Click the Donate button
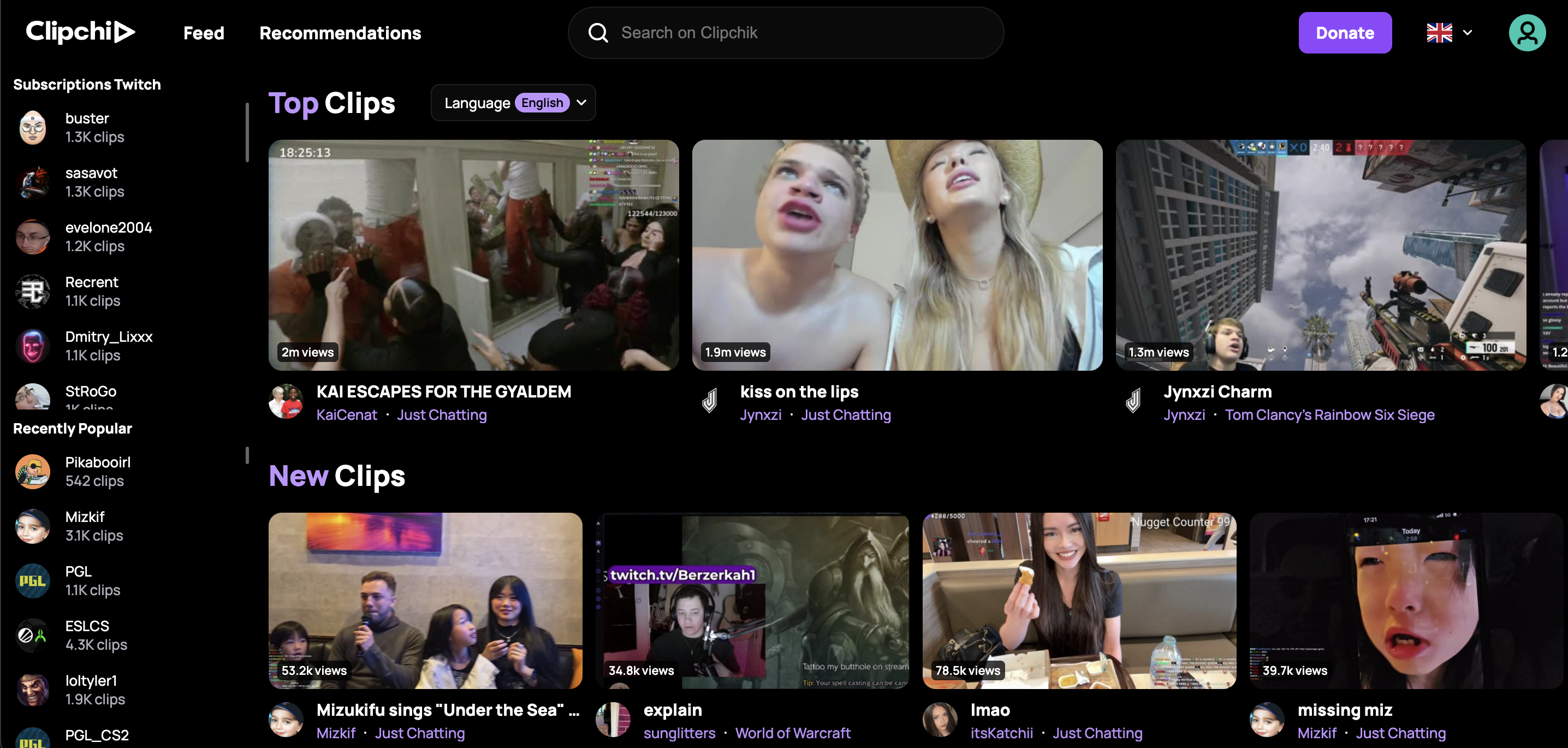The height and width of the screenshot is (748, 1568). coord(1345,33)
